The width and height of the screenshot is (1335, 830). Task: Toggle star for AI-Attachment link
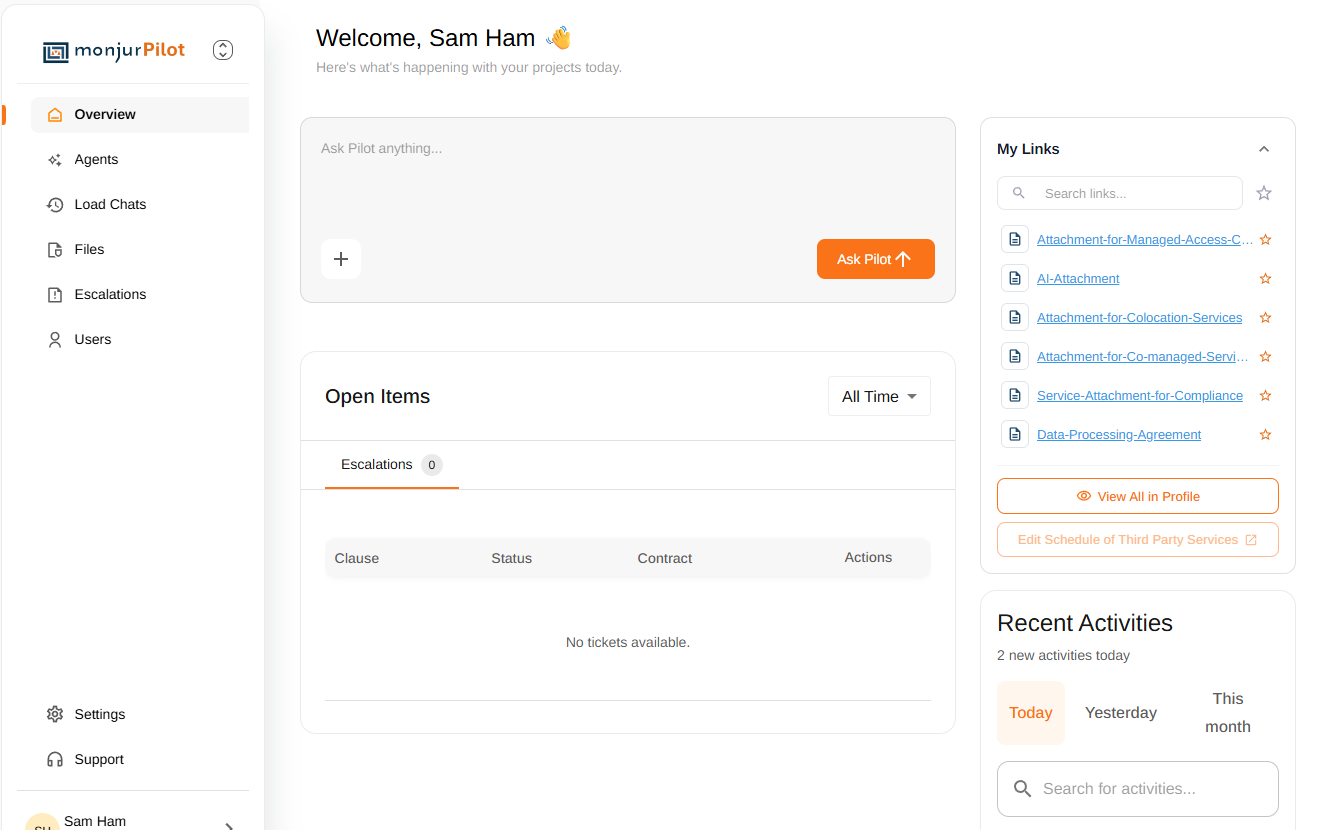click(x=1265, y=279)
